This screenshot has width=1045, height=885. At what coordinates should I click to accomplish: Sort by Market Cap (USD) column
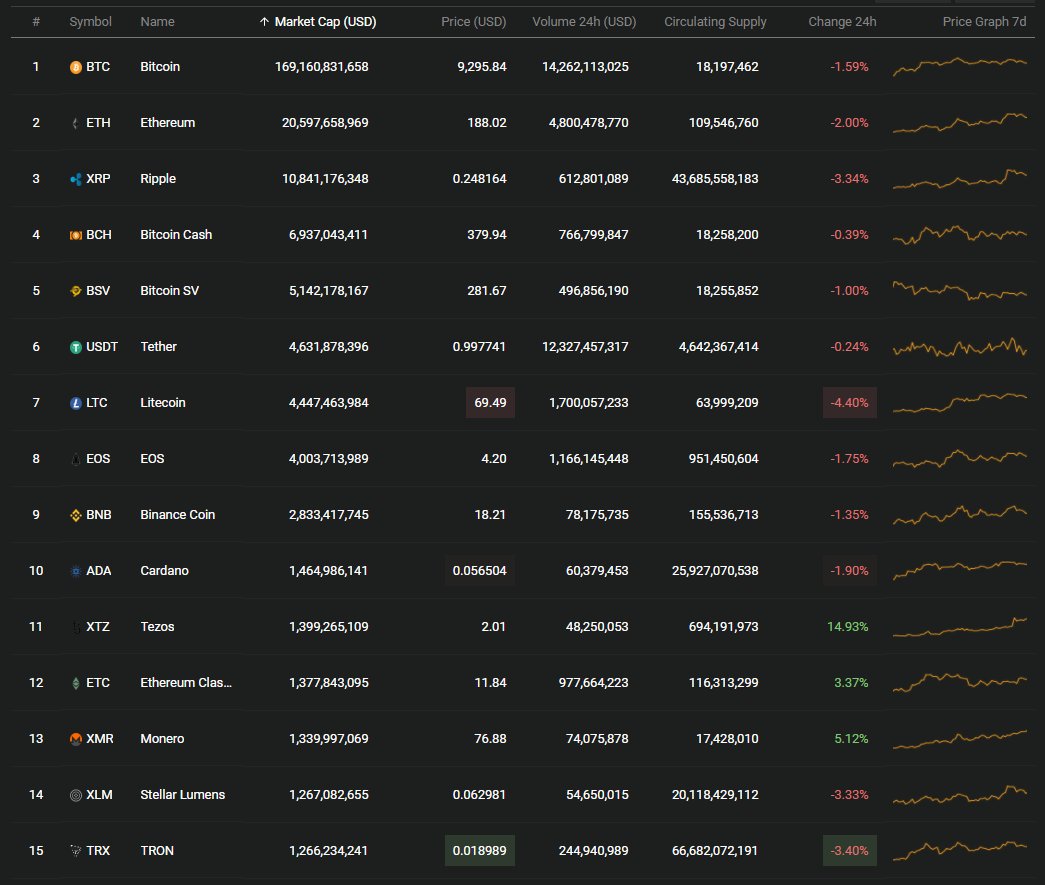325,22
